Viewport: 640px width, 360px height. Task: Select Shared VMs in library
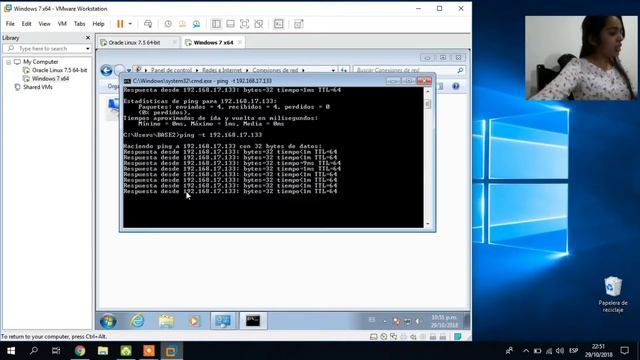pos(38,87)
